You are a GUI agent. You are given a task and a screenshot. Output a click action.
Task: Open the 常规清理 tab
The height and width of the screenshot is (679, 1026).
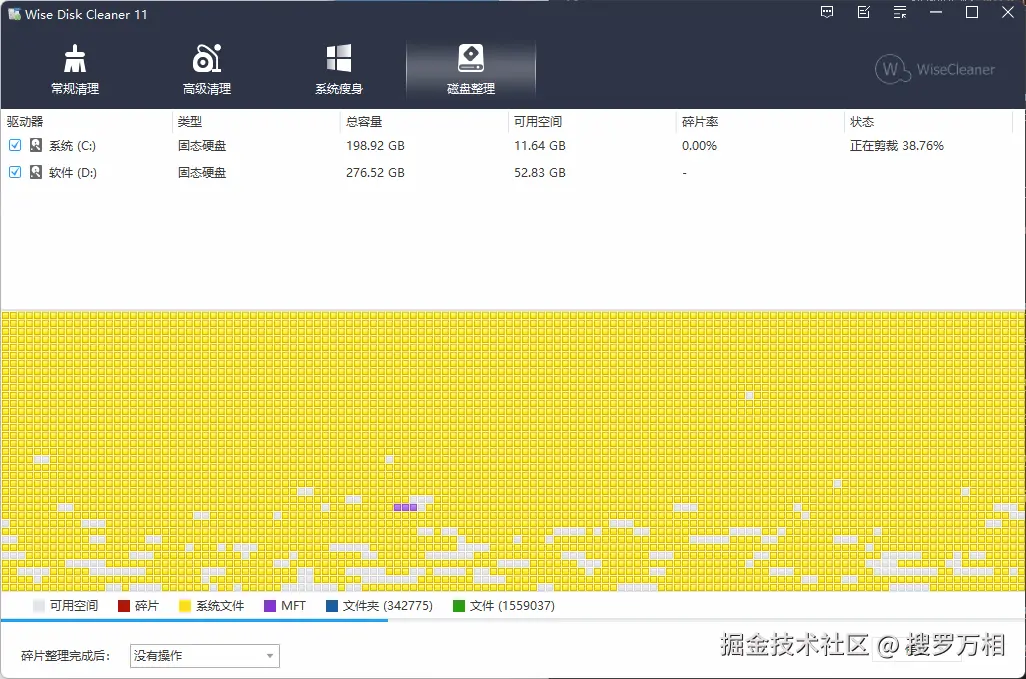pyautogui.click(x=75, y=69)
